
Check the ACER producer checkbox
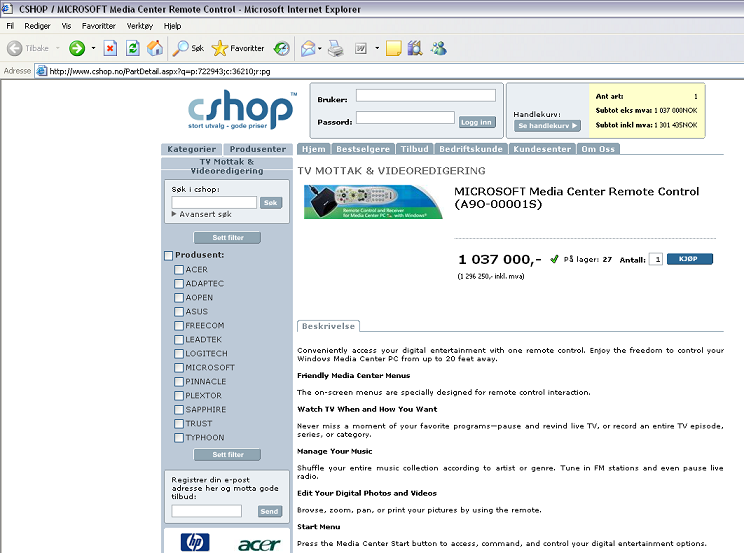pyautogui.click(x=178, y=270)
